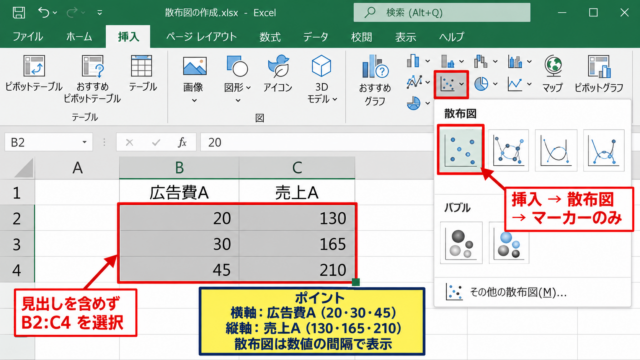Select scatter with straight lines and markers
The image size is (640, 360).
[604, 150]
